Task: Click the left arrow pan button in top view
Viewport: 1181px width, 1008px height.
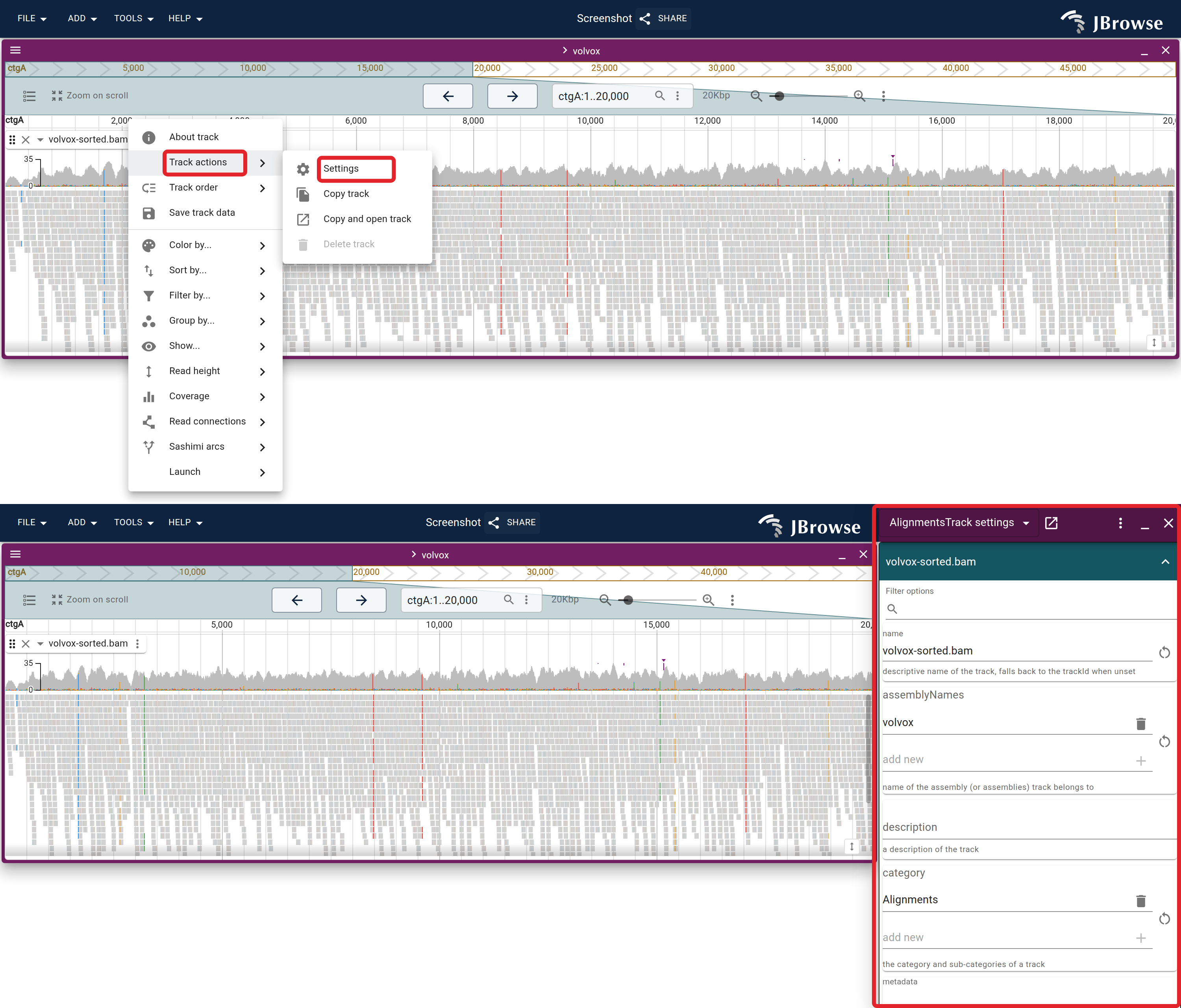Action: 448,96
